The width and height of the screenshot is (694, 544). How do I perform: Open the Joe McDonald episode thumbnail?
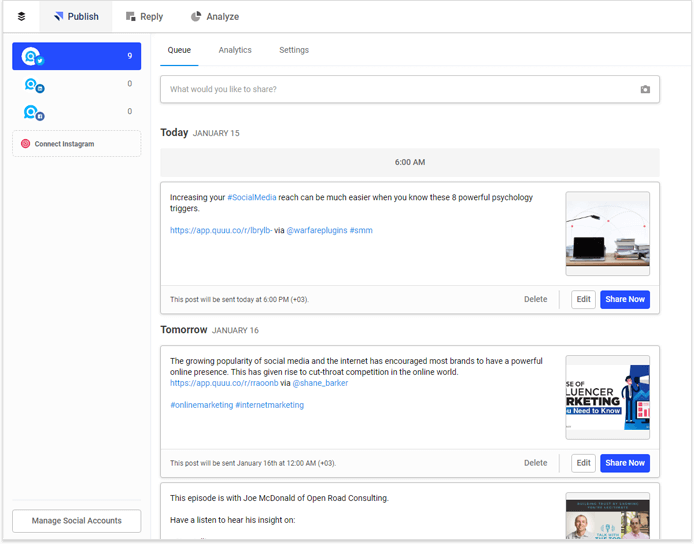click(608, 516)
